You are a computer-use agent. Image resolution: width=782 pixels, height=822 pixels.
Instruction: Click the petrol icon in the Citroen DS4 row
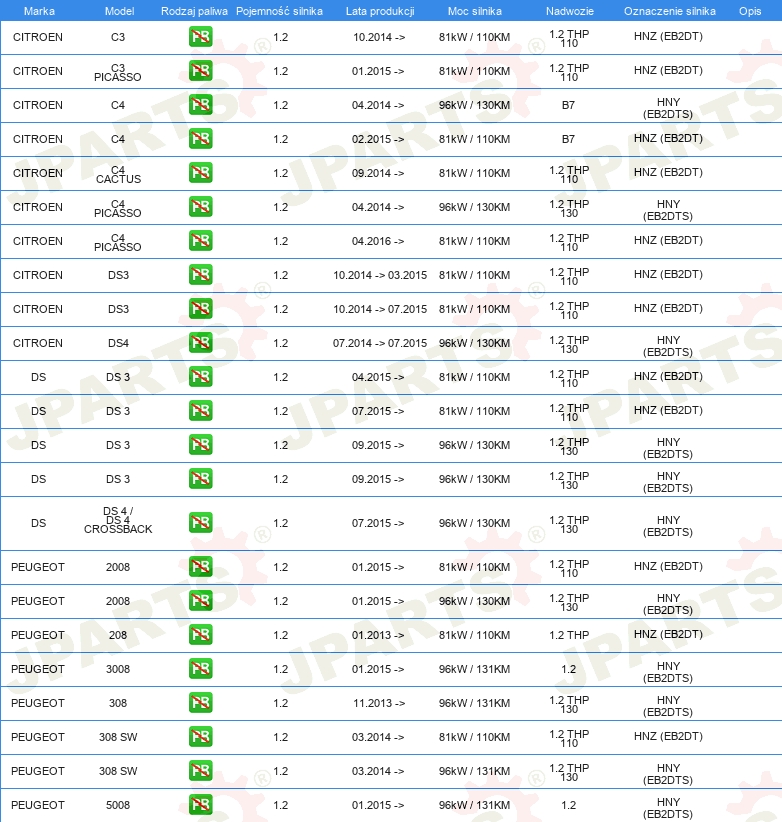pos(201,343)
